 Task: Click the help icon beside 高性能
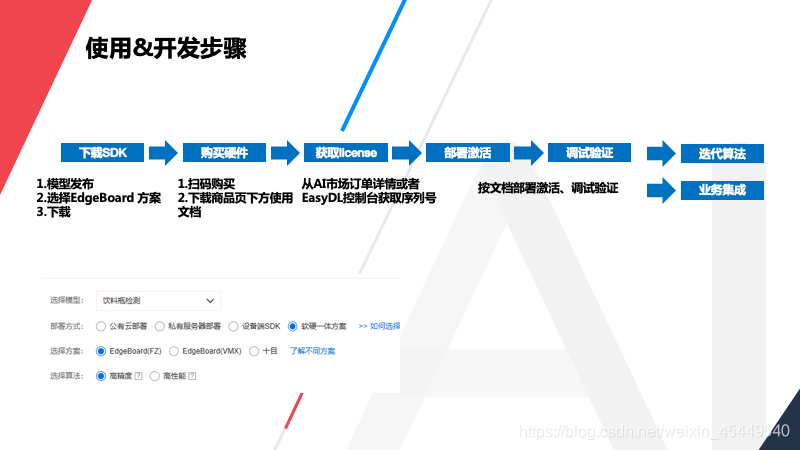pos(192,376)
